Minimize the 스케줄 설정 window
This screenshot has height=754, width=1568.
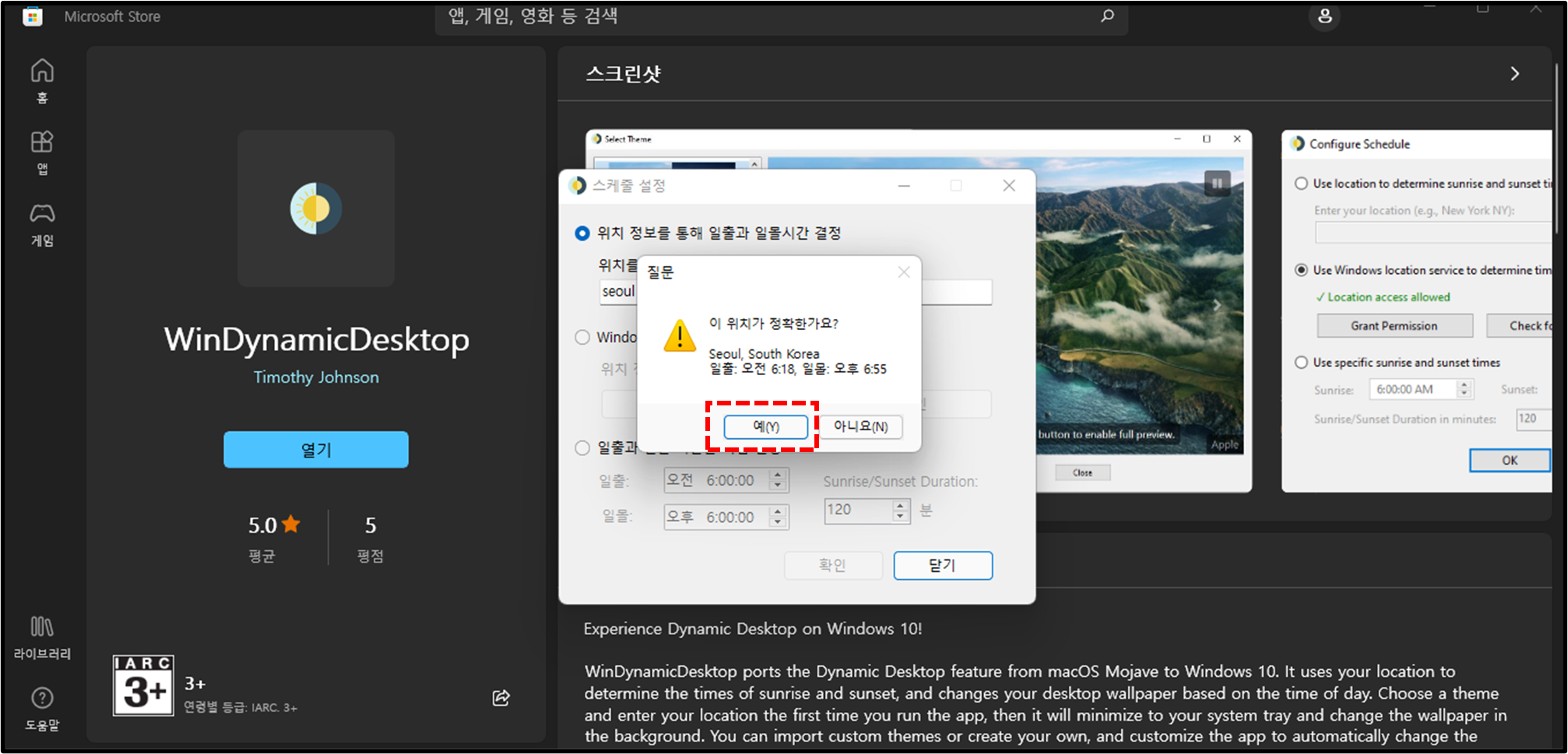[x=904, y=185]
